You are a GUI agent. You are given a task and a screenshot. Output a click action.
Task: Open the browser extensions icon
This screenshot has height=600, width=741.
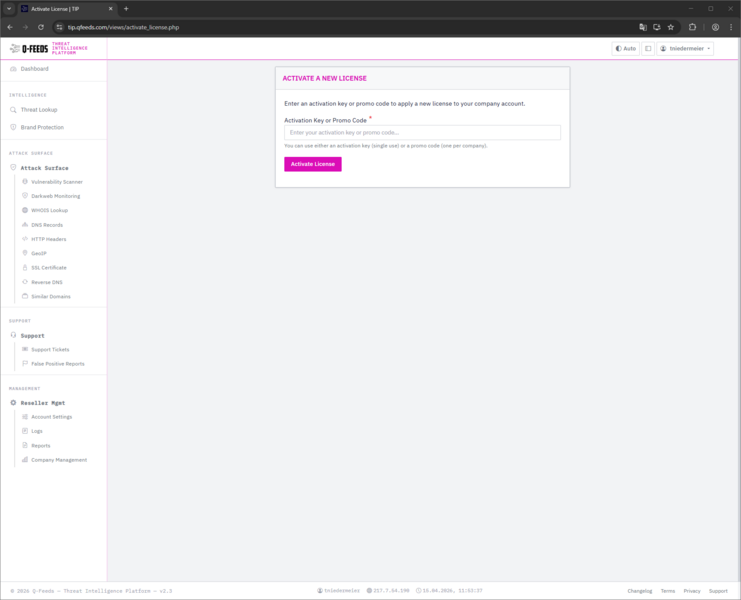692,27
